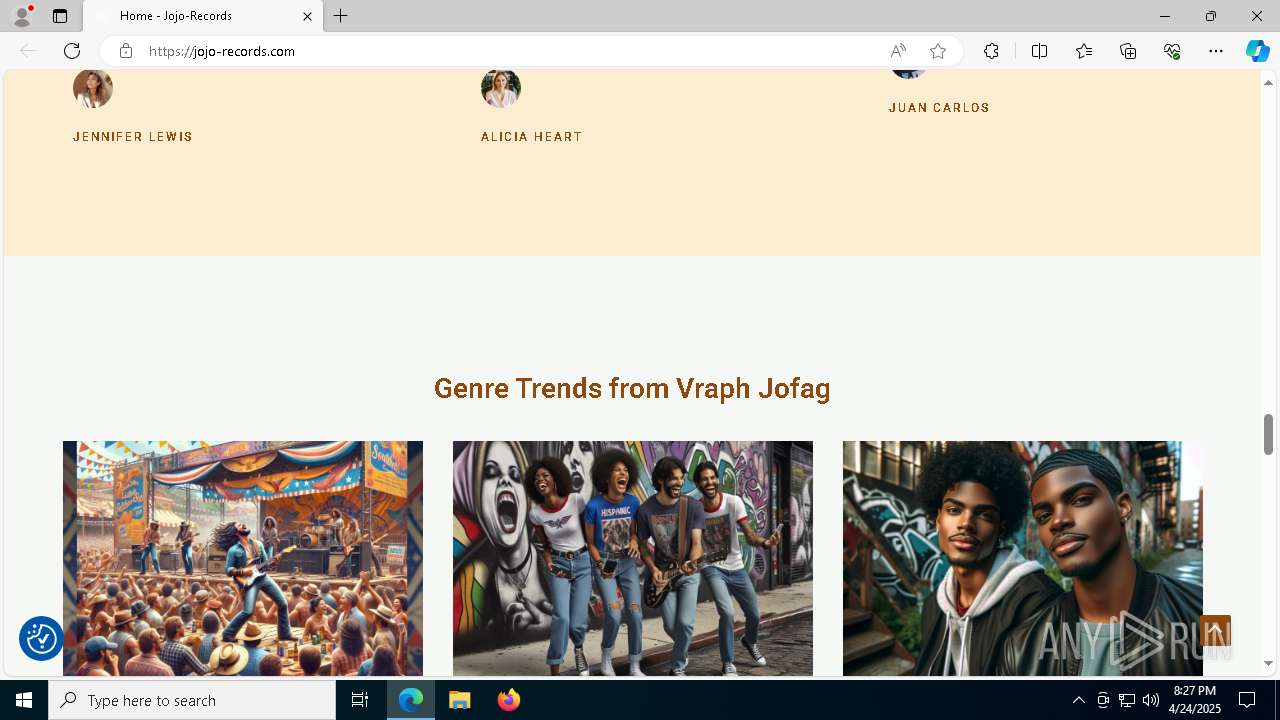Click the JENNIFER LEWIS name
Screen dimensions: 1280x720
tap(133, 137)
